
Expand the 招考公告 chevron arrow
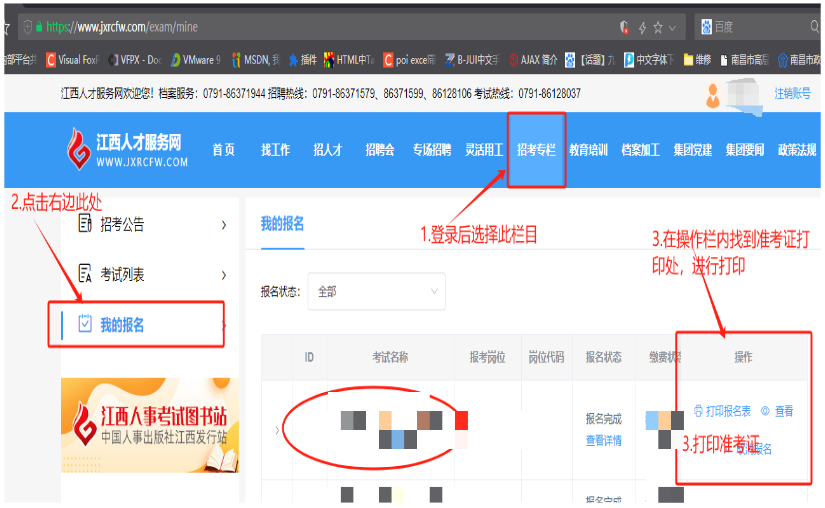[224, 225]
